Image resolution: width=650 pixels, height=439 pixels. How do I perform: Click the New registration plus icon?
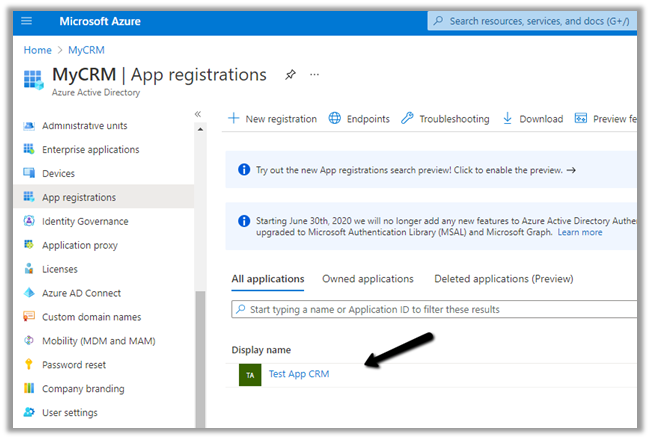234,119
